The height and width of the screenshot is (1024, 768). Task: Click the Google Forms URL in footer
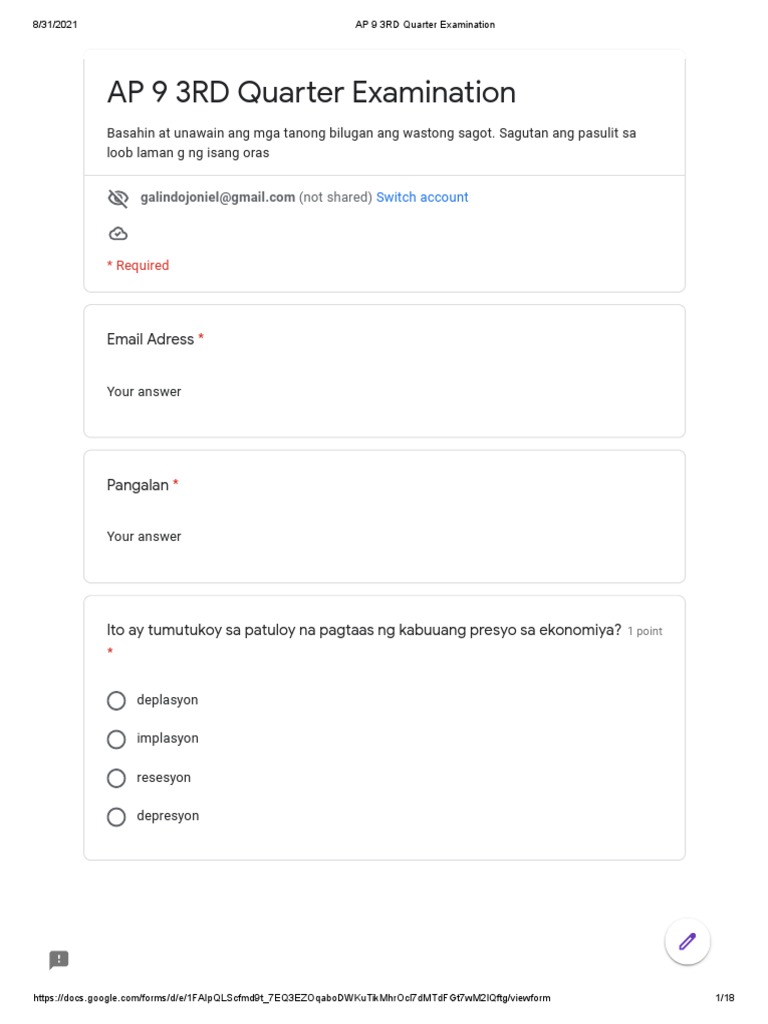(292, 998)
